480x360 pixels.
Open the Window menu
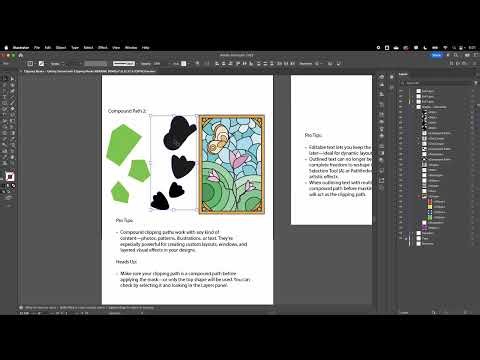tap(131, 48)
